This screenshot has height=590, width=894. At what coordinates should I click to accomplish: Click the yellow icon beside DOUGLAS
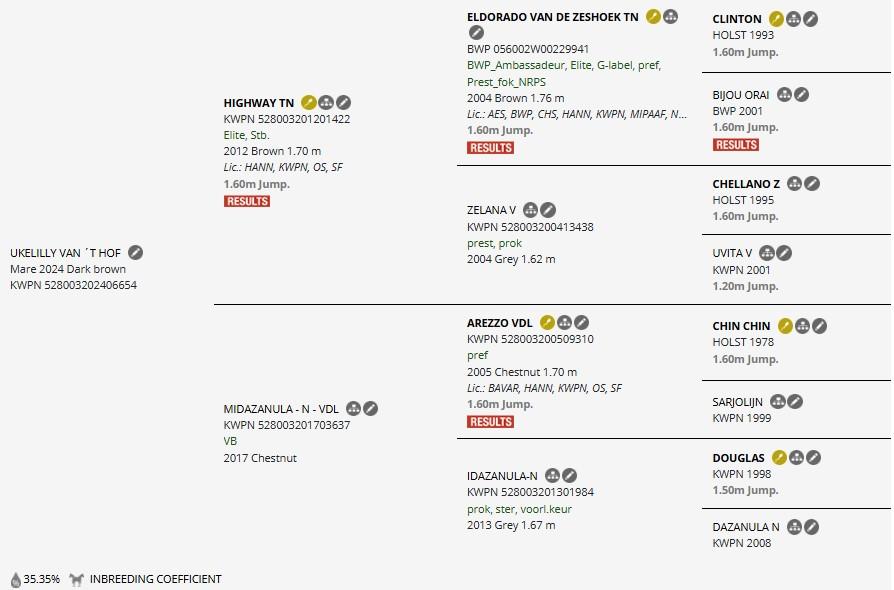click(x=779, y=457)
